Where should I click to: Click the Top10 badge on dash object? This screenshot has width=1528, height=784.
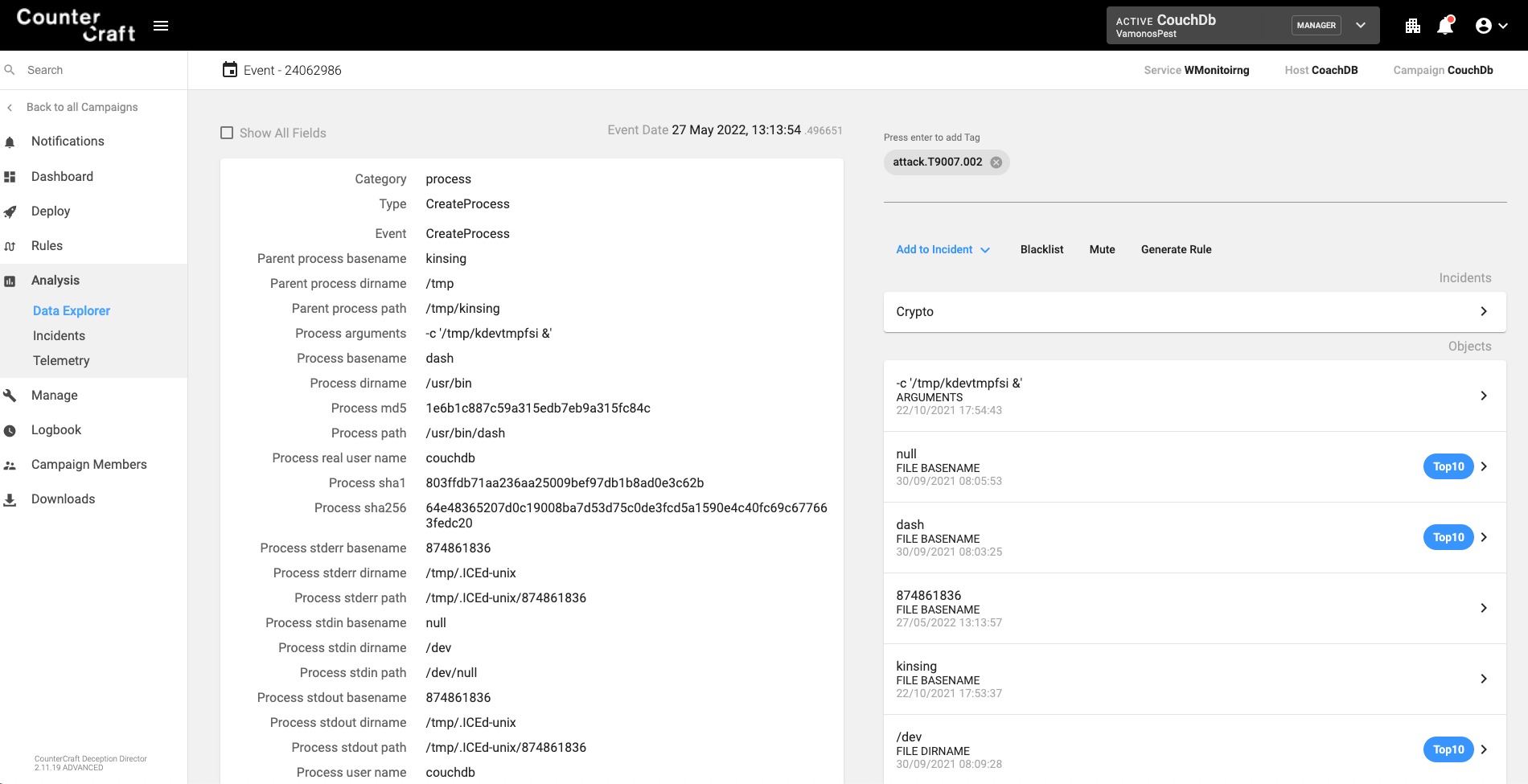click(1448, 537)
